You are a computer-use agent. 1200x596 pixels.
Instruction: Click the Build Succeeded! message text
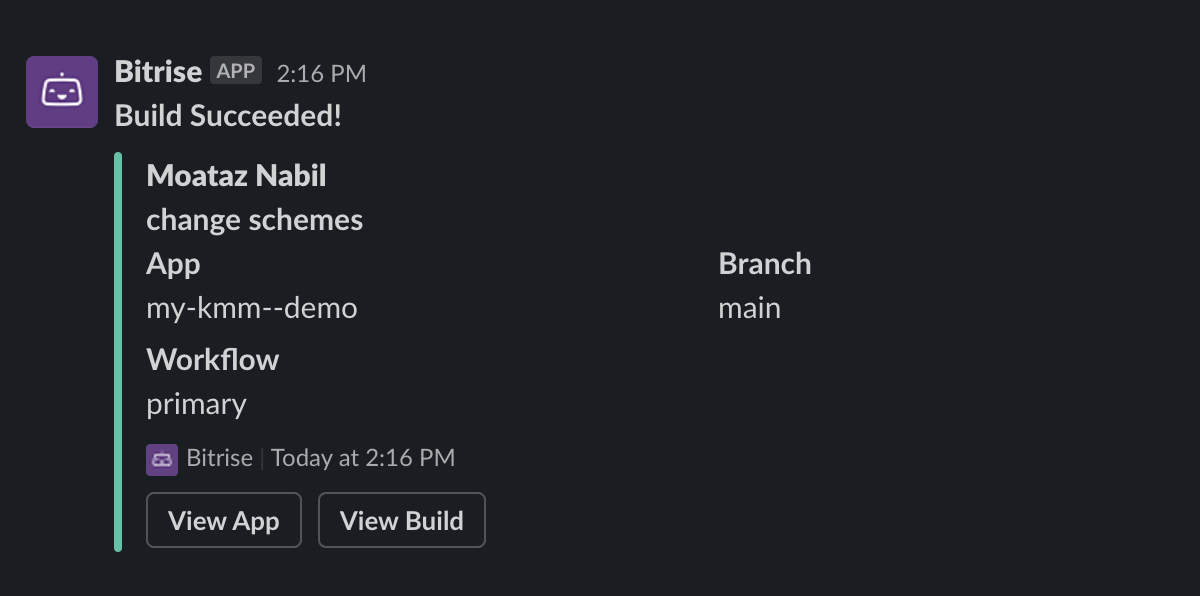pos(228,116)
